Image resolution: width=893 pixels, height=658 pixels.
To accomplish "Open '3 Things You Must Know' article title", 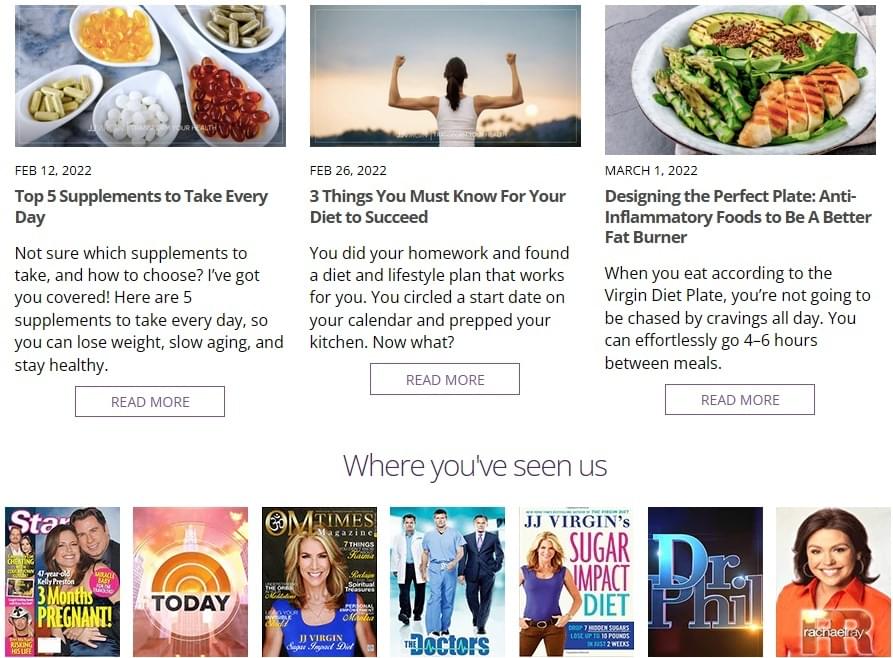I will point(437,206).
